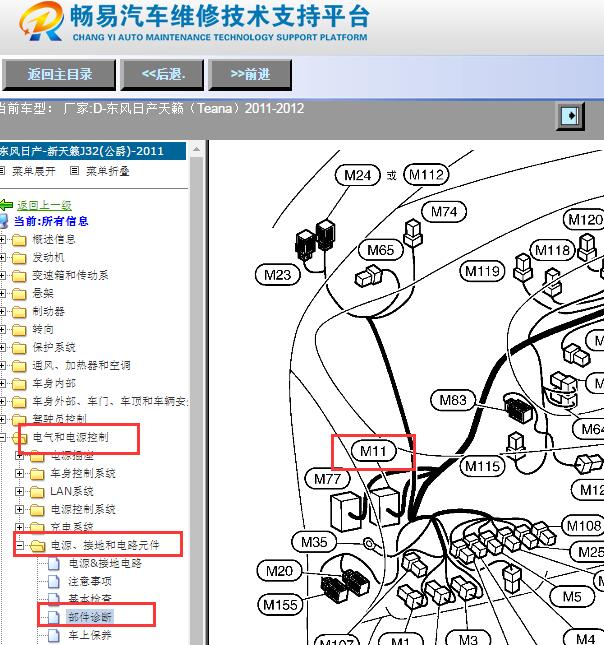This screenshot has width=604, height=645.
Task: Click the 通风、加热器和空调 folder icon
Action: tap(19, 366)
